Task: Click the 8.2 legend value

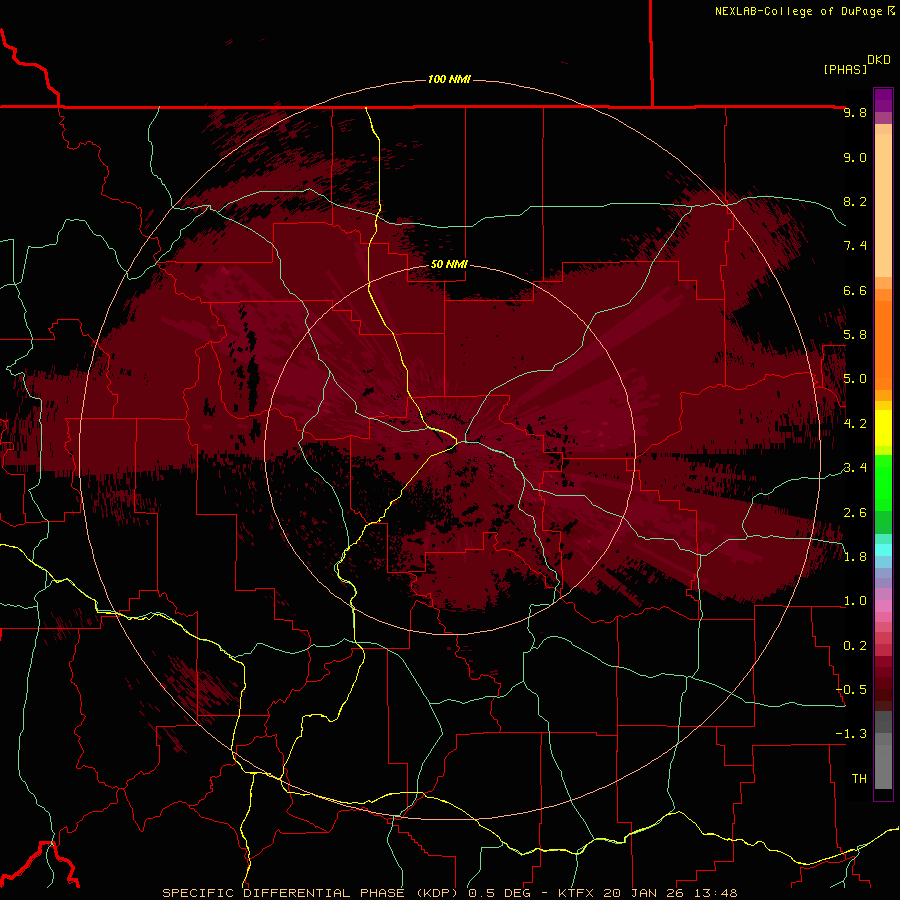Action: pos(855,201)
